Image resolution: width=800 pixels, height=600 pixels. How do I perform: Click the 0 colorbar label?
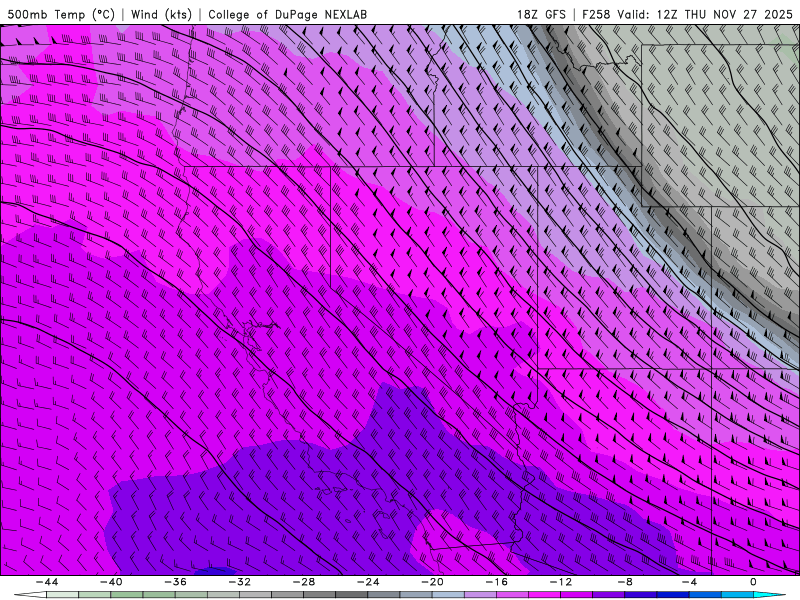tap(754, 582)
